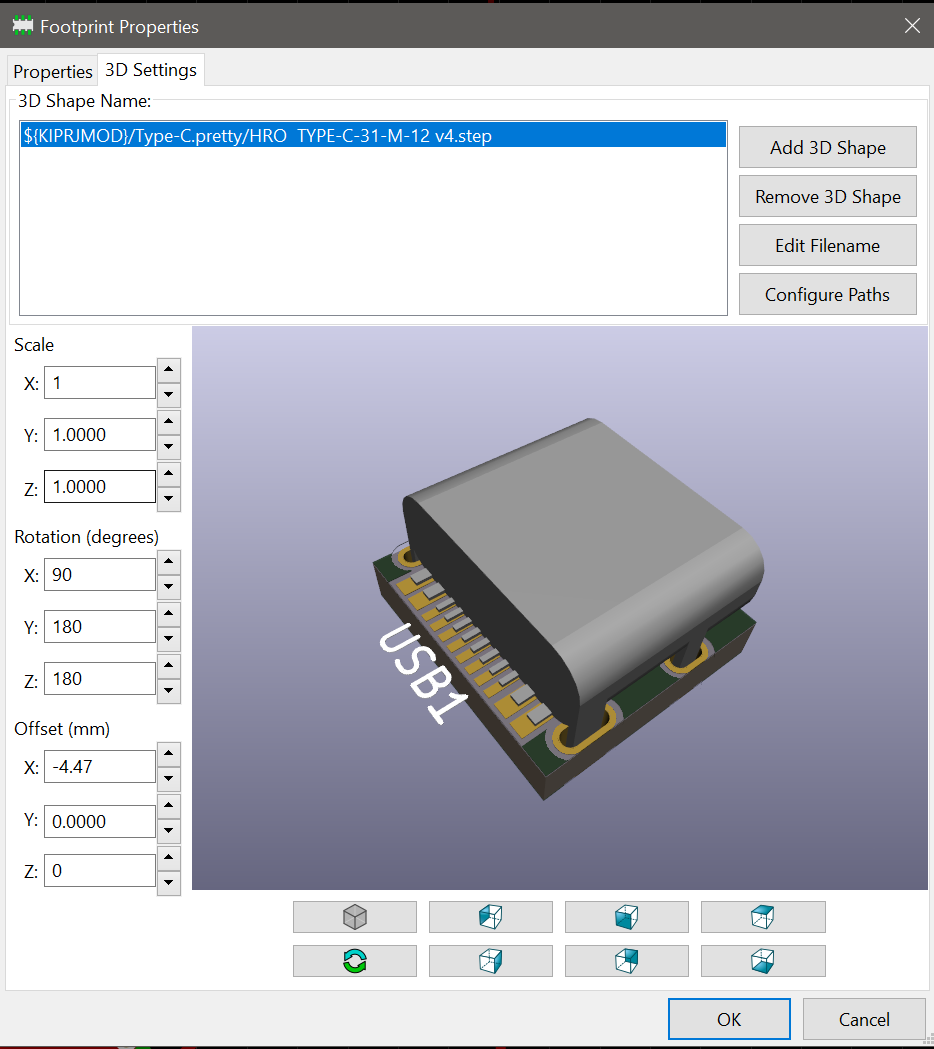The image size is (934, 1049).
Task: Select the front-face highlighted cube view
Action: pyautogui.click(x=626, y=917)
